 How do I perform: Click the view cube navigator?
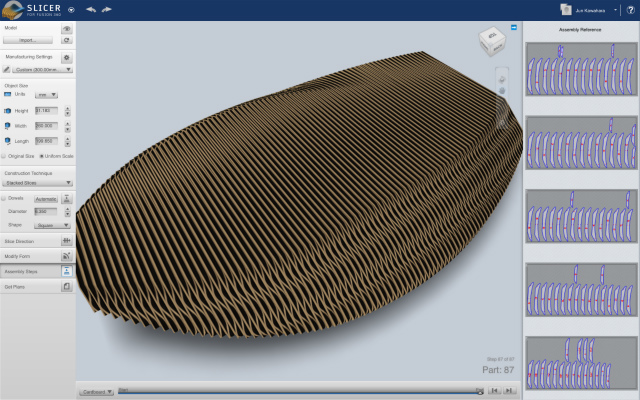click(x=492, y=42)
